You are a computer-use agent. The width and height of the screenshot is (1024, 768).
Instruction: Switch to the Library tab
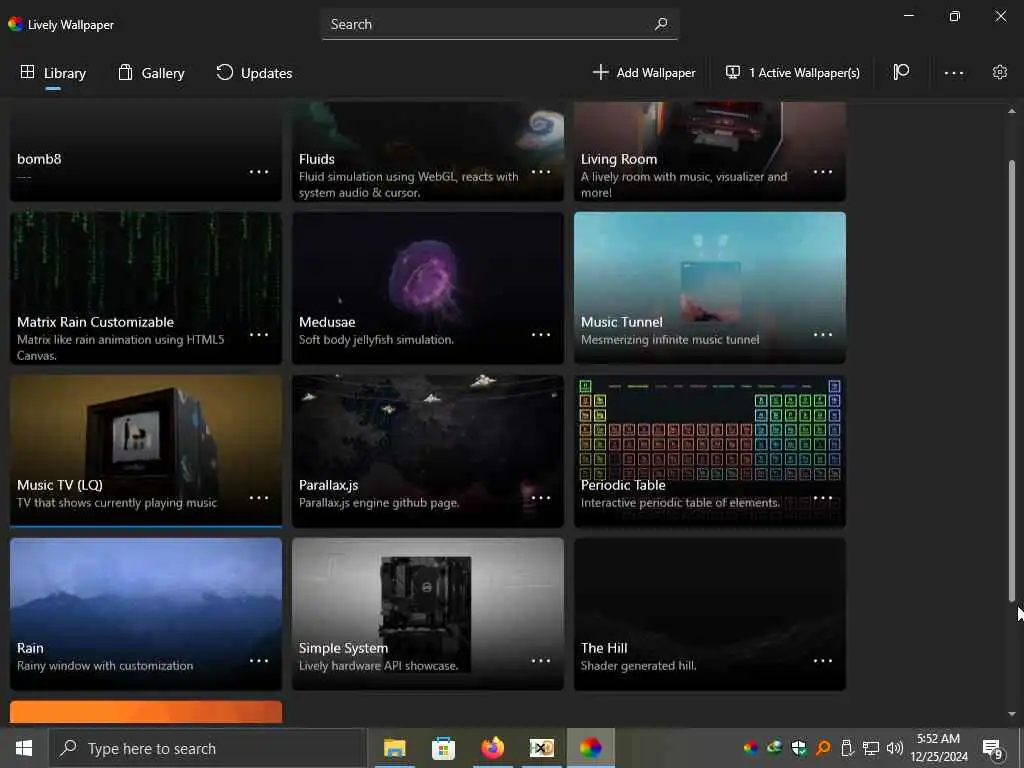(x=53, y=72)
